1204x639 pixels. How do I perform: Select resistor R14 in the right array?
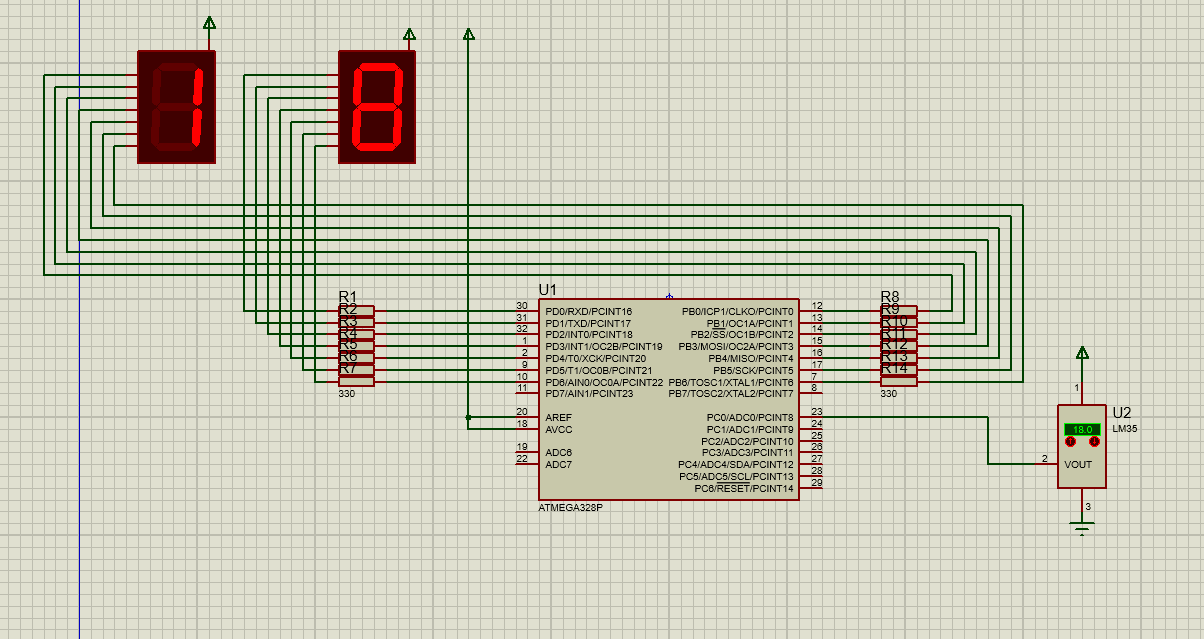(x=898, y=381)
